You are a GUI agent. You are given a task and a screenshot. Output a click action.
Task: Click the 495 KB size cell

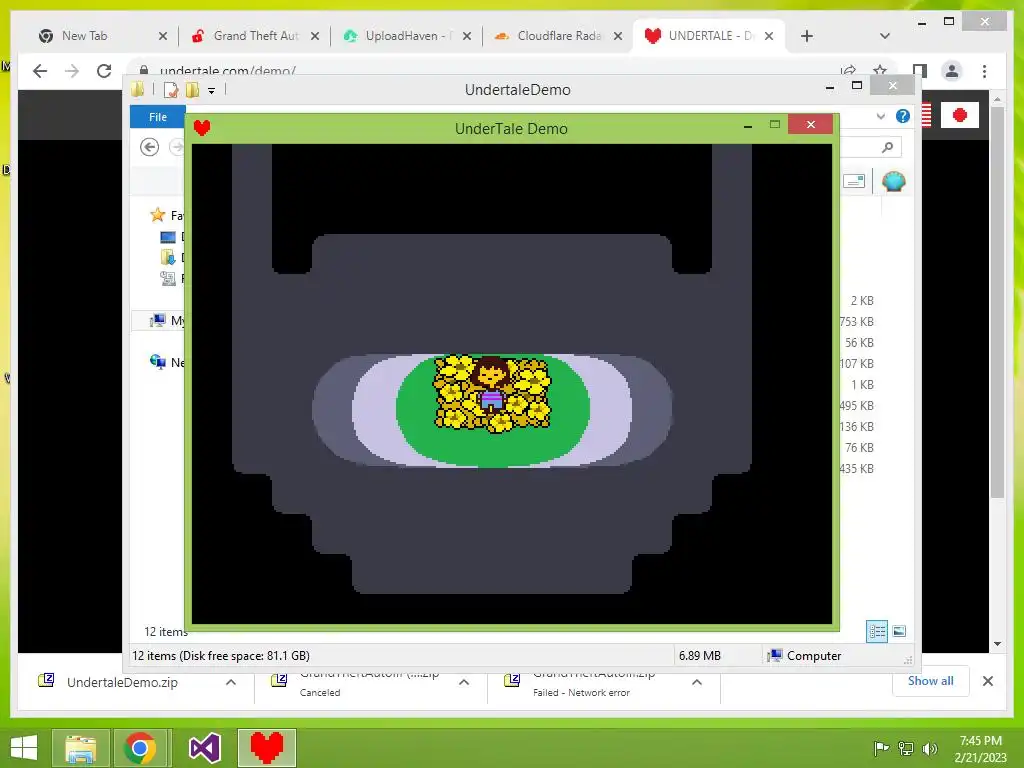pyautogui.click(x=856, y=406)
